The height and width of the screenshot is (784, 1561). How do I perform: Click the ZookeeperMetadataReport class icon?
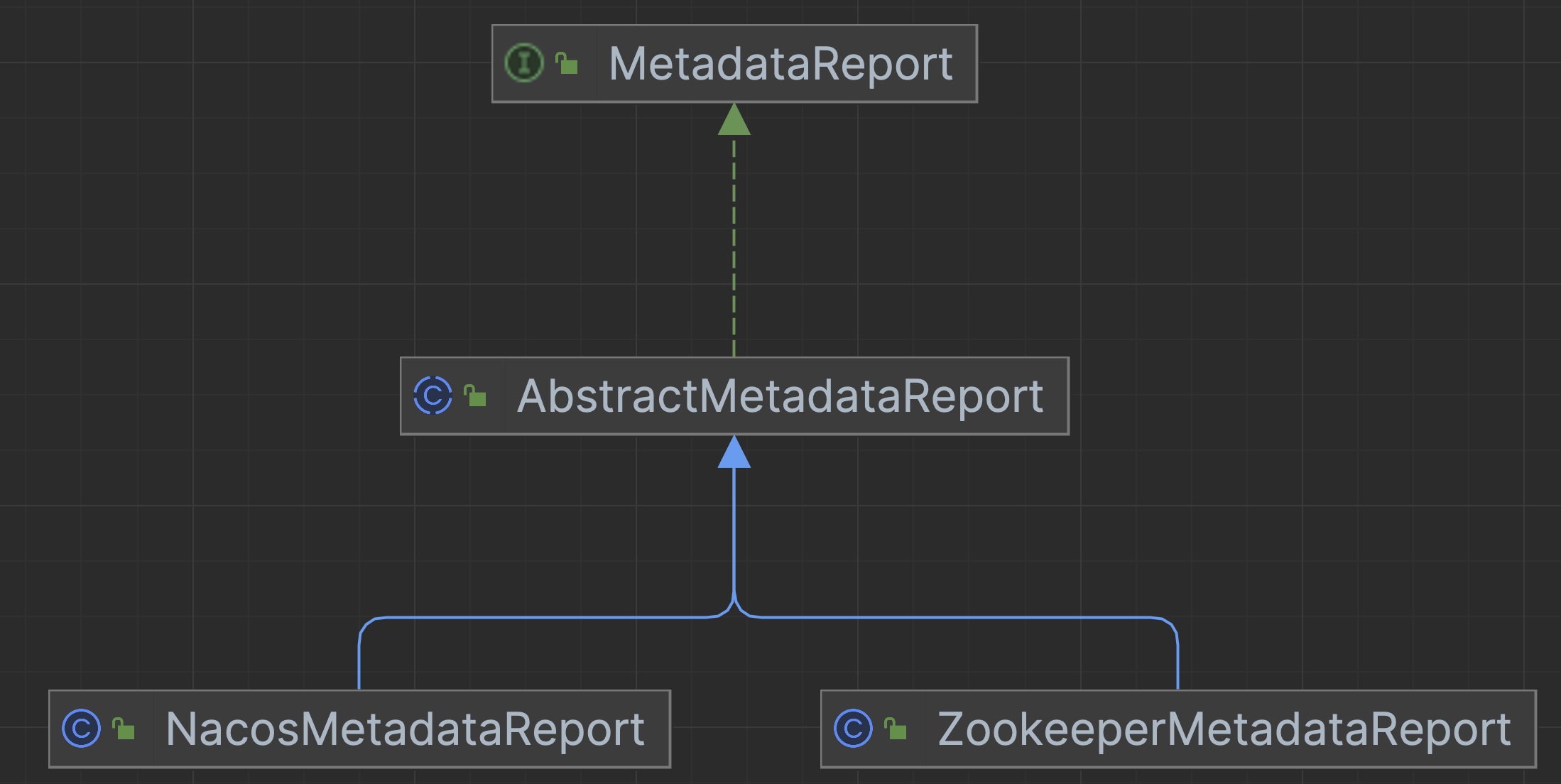(x=853, y=729)
